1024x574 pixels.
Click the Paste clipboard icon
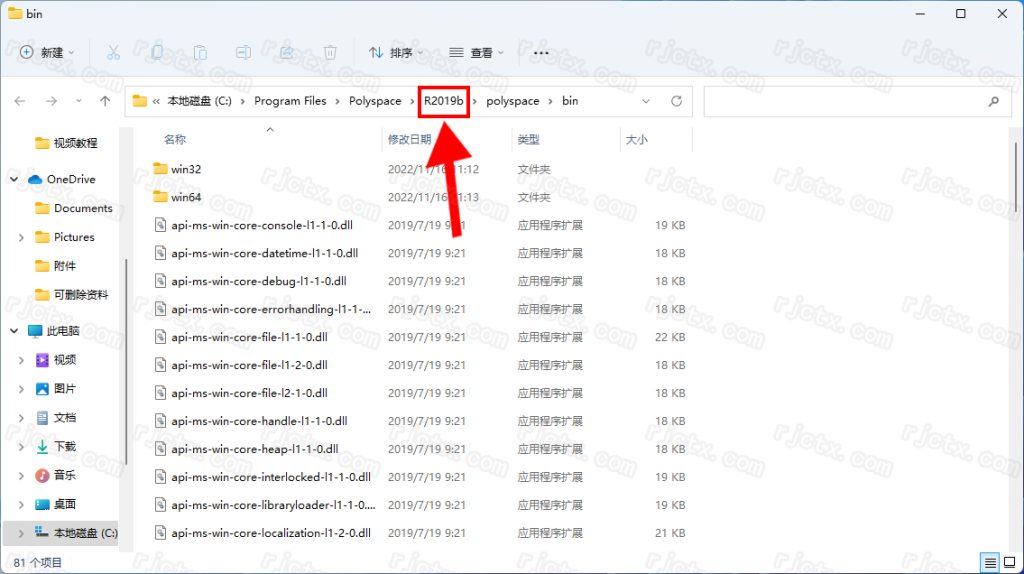point(200,52)
